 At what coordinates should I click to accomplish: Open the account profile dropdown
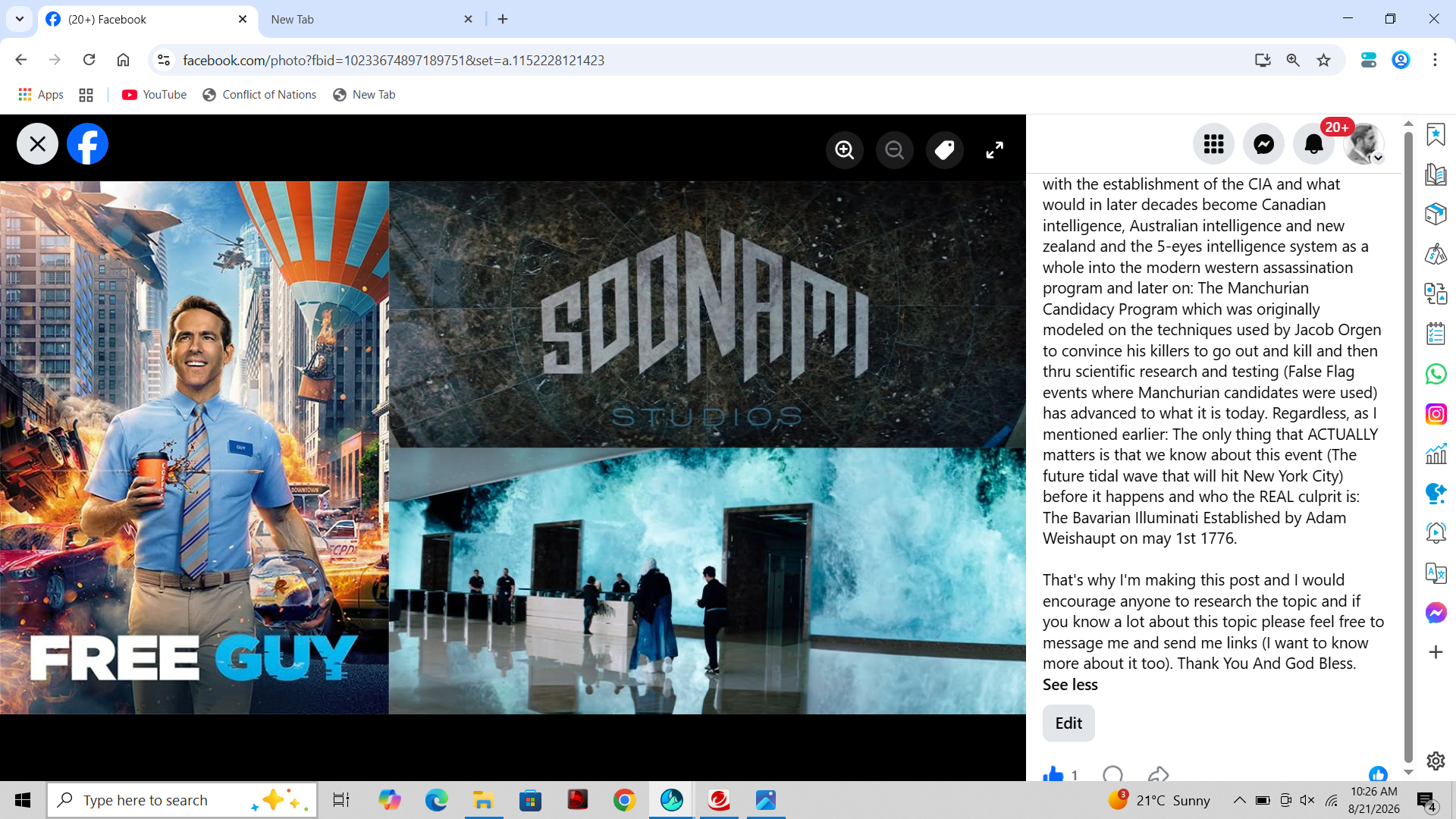click(1363, 144)
